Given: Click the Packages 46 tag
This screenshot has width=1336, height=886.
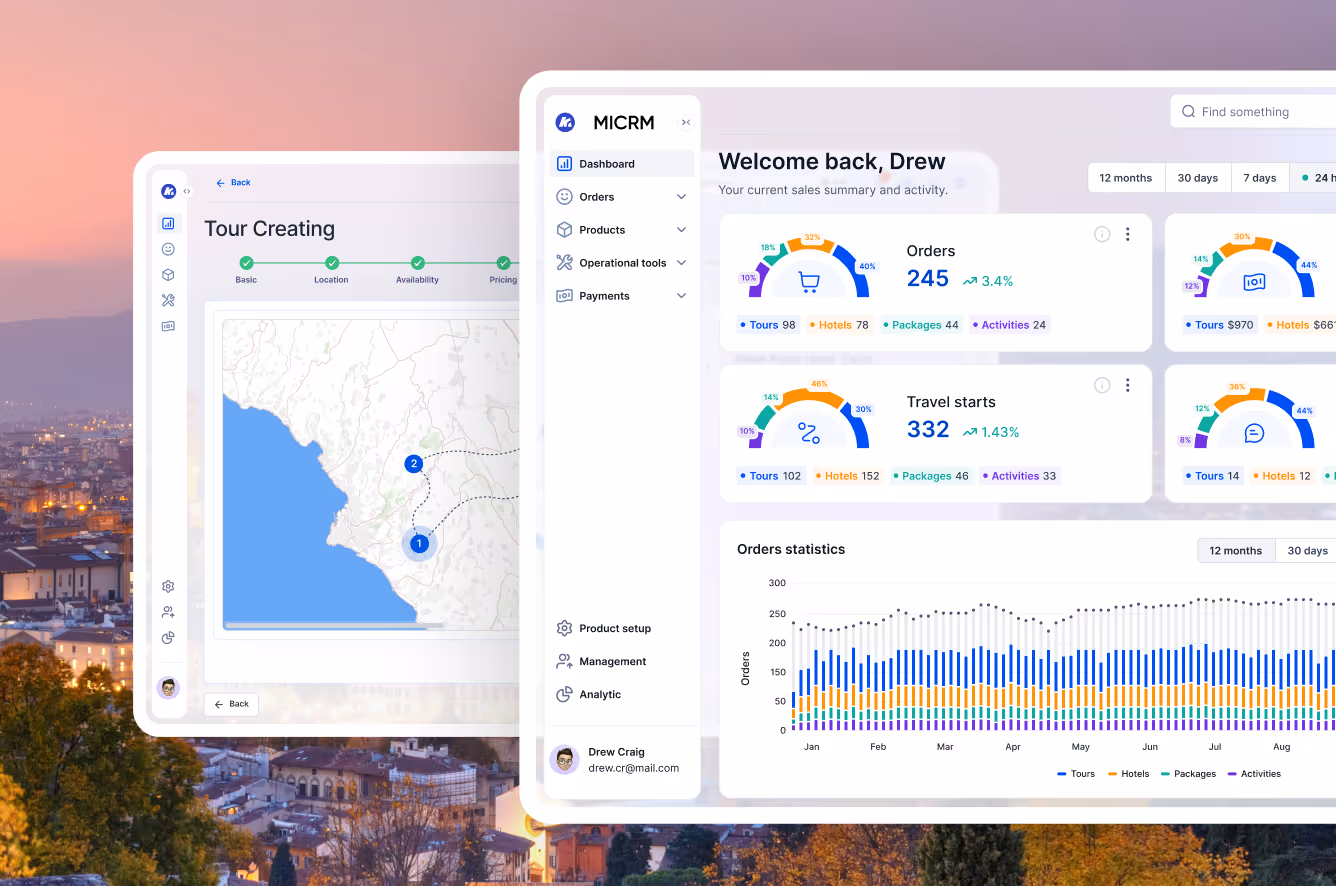Looking at the screenshot, I should click(931, 476).
